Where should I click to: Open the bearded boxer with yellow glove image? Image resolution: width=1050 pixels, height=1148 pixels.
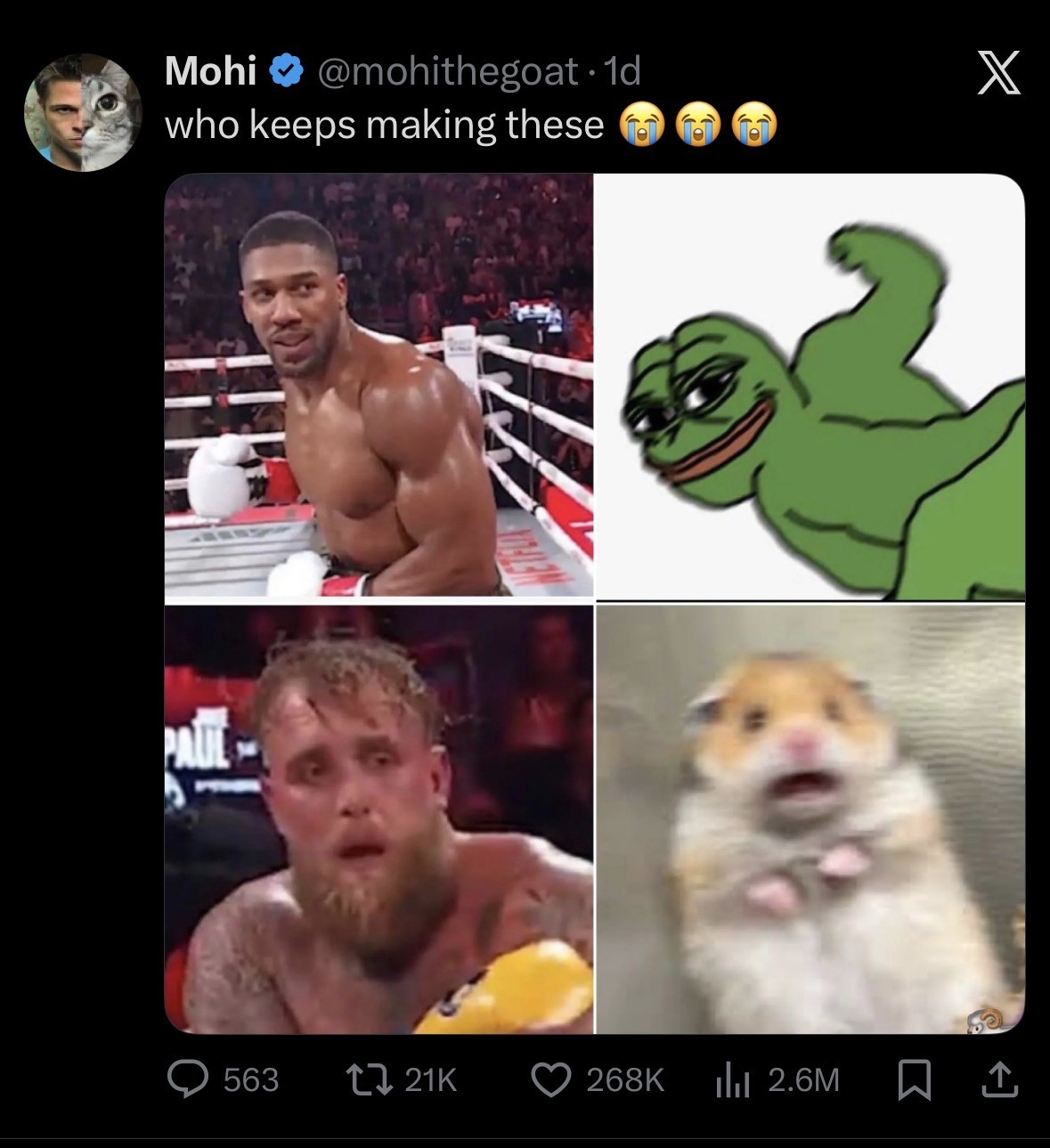click(378, 819)
